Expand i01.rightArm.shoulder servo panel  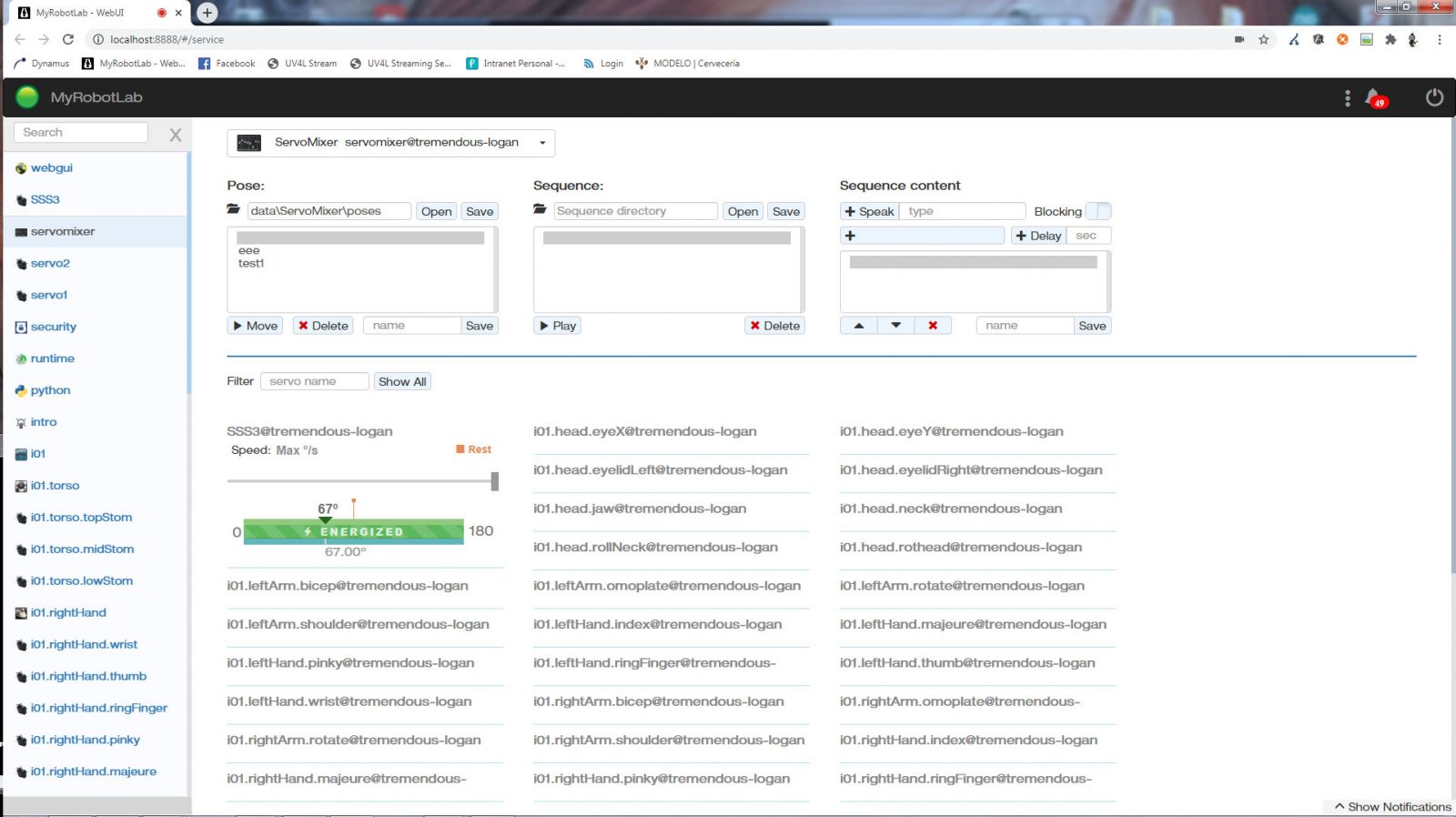point(669,741)
